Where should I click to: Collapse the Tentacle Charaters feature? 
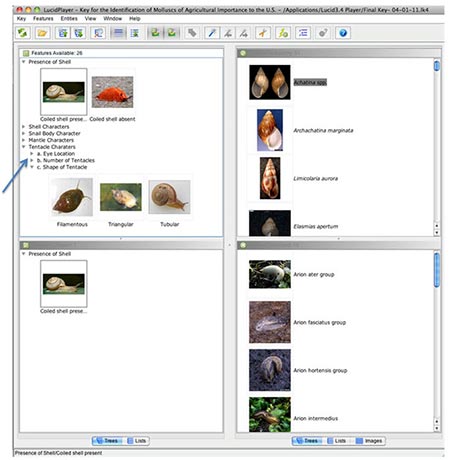(x=24, y=147)
